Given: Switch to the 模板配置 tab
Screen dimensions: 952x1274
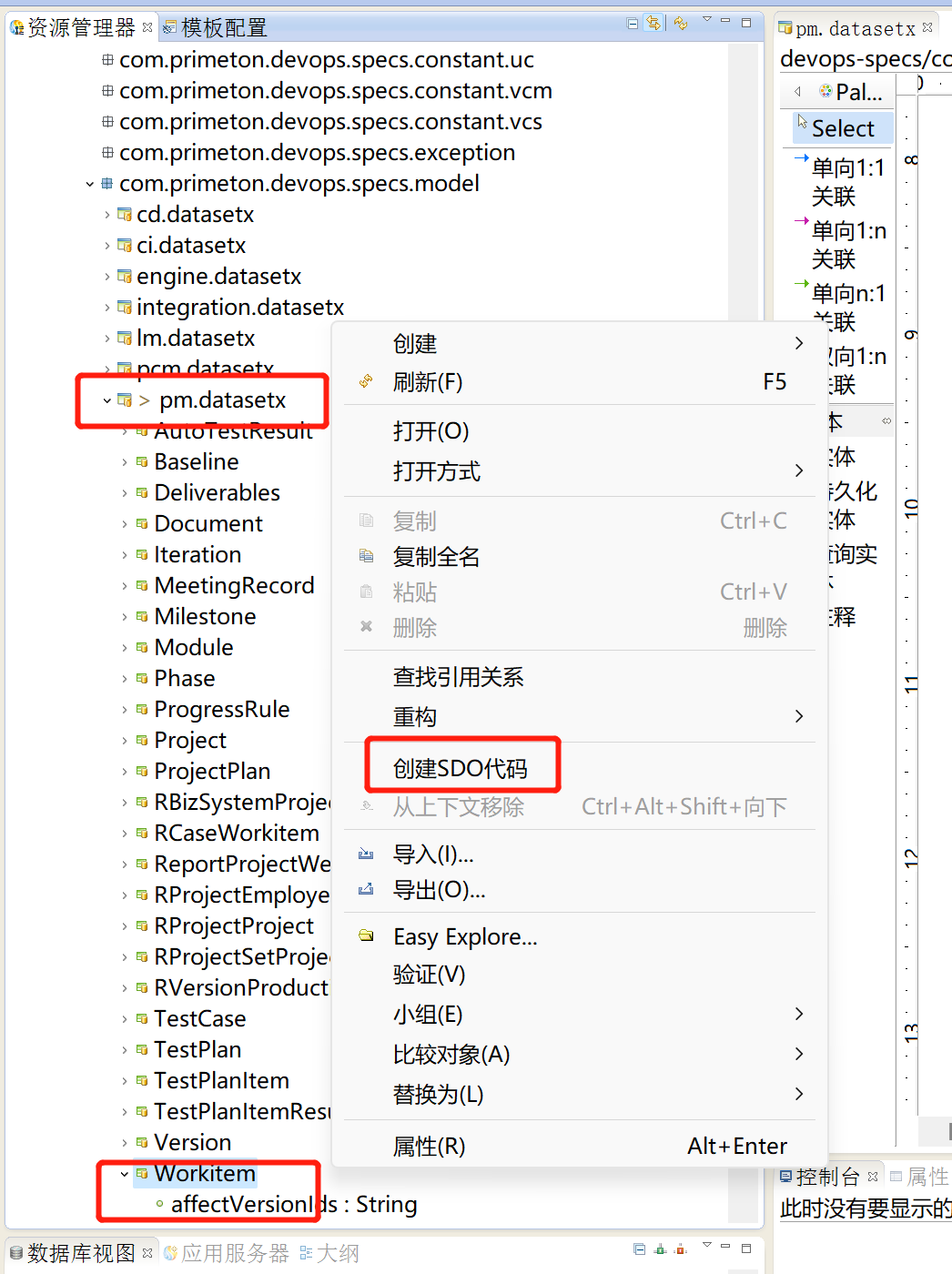Looking at the screenshot, I should coord(223,28).
